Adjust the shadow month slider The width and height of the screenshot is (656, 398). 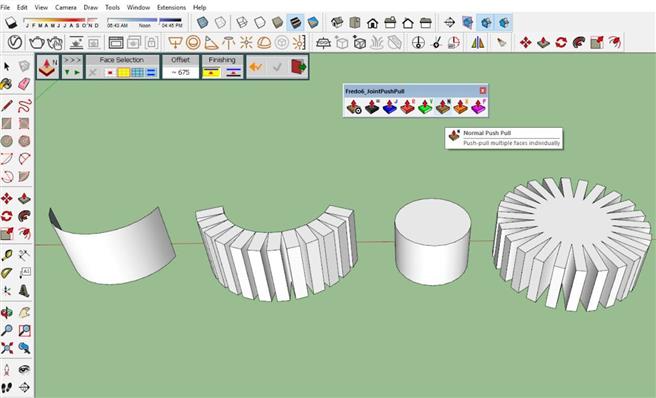61,22
